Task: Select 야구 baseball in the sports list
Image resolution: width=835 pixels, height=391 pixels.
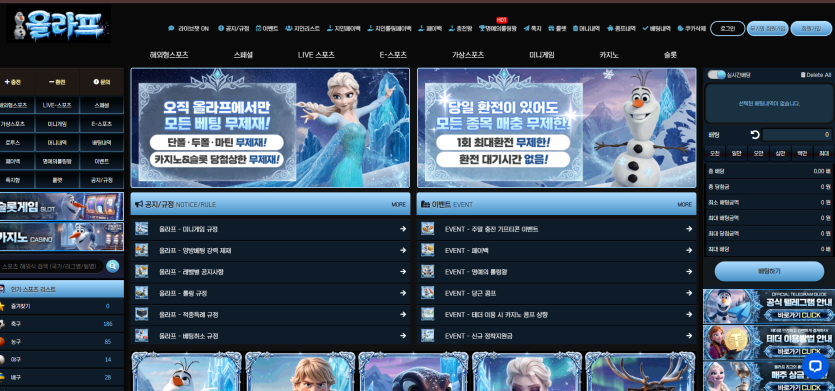Action: coord(62,360)
